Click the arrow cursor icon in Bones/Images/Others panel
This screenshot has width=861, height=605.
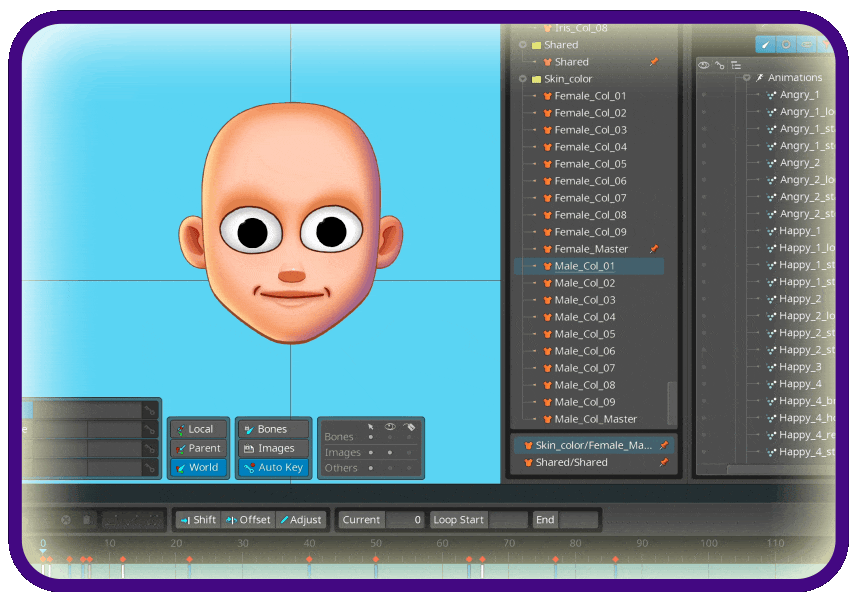click(x=371, y=427)
